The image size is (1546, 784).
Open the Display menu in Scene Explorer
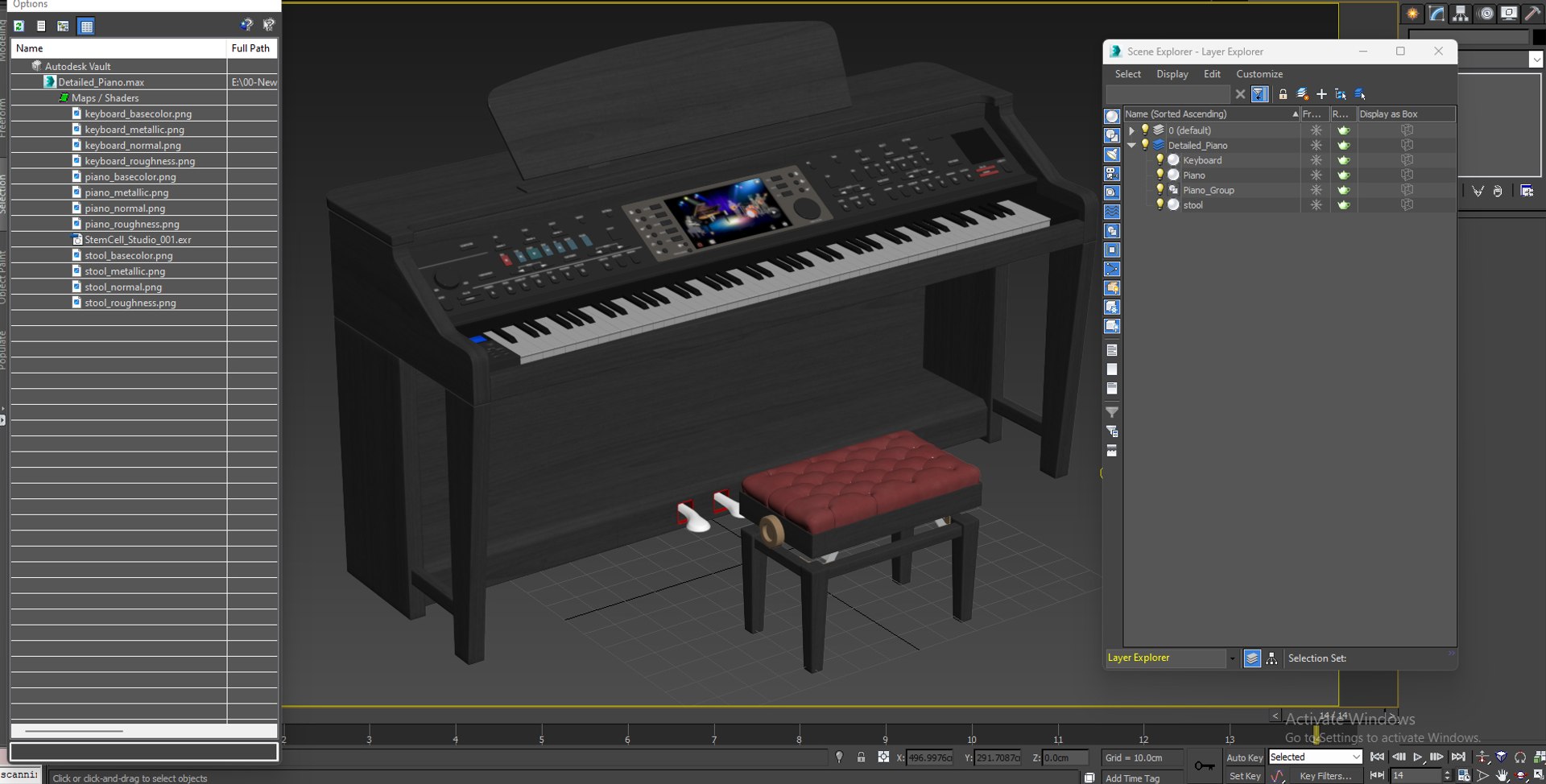point(1172,74)
